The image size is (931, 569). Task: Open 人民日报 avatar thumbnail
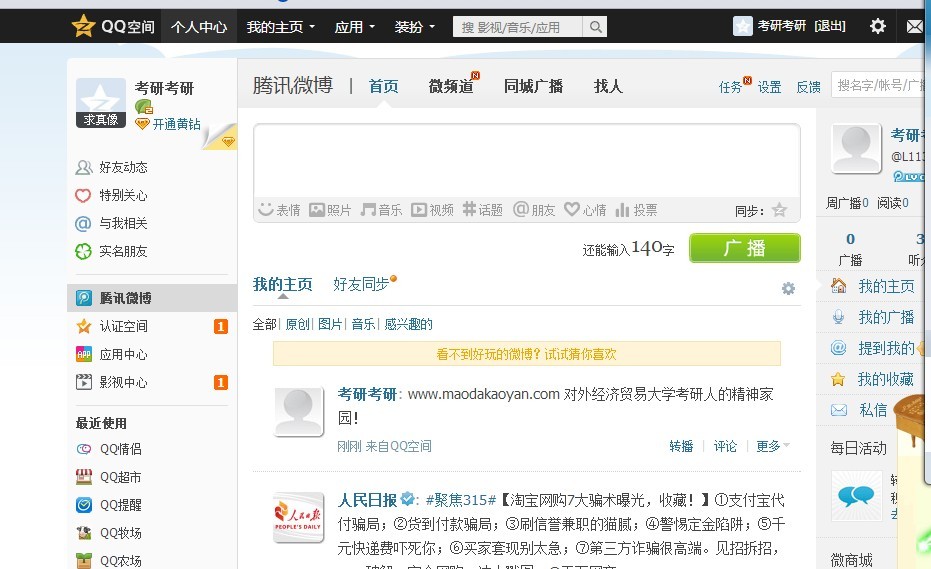tap(298, 517)
